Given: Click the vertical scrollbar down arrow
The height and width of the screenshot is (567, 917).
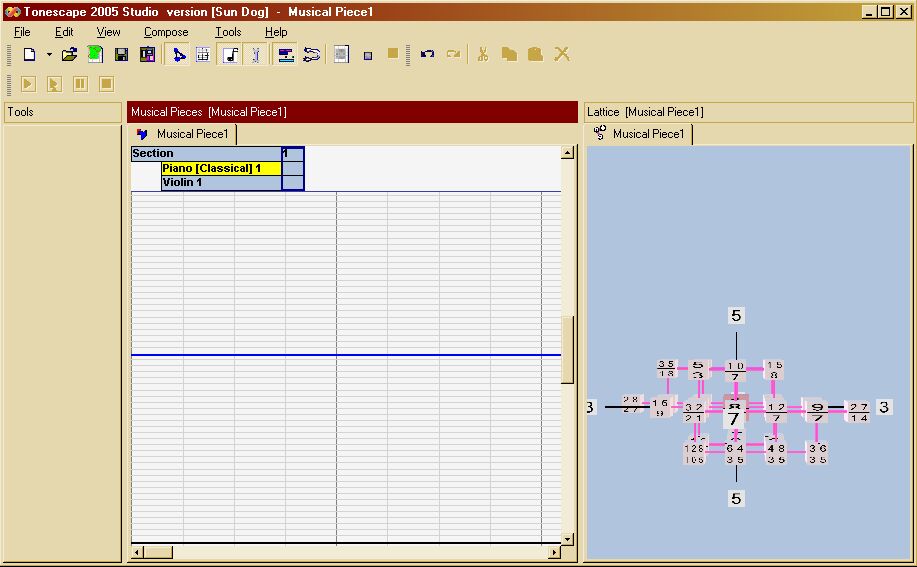Looking at the screenshot, I should 567,539.
